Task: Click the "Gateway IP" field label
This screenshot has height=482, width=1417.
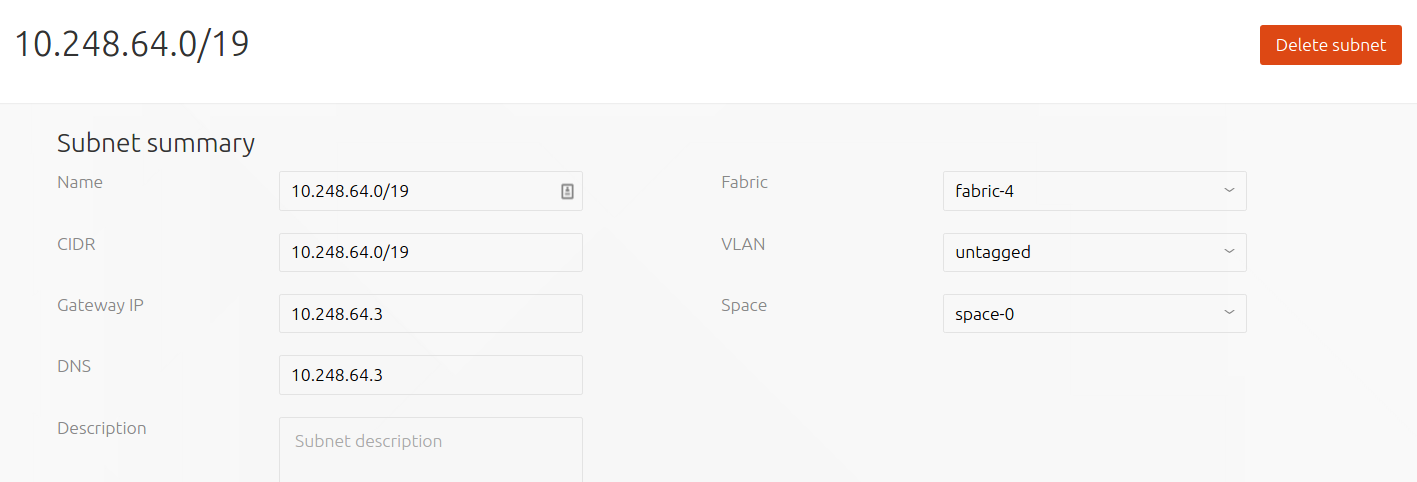Action: [100, 305]
